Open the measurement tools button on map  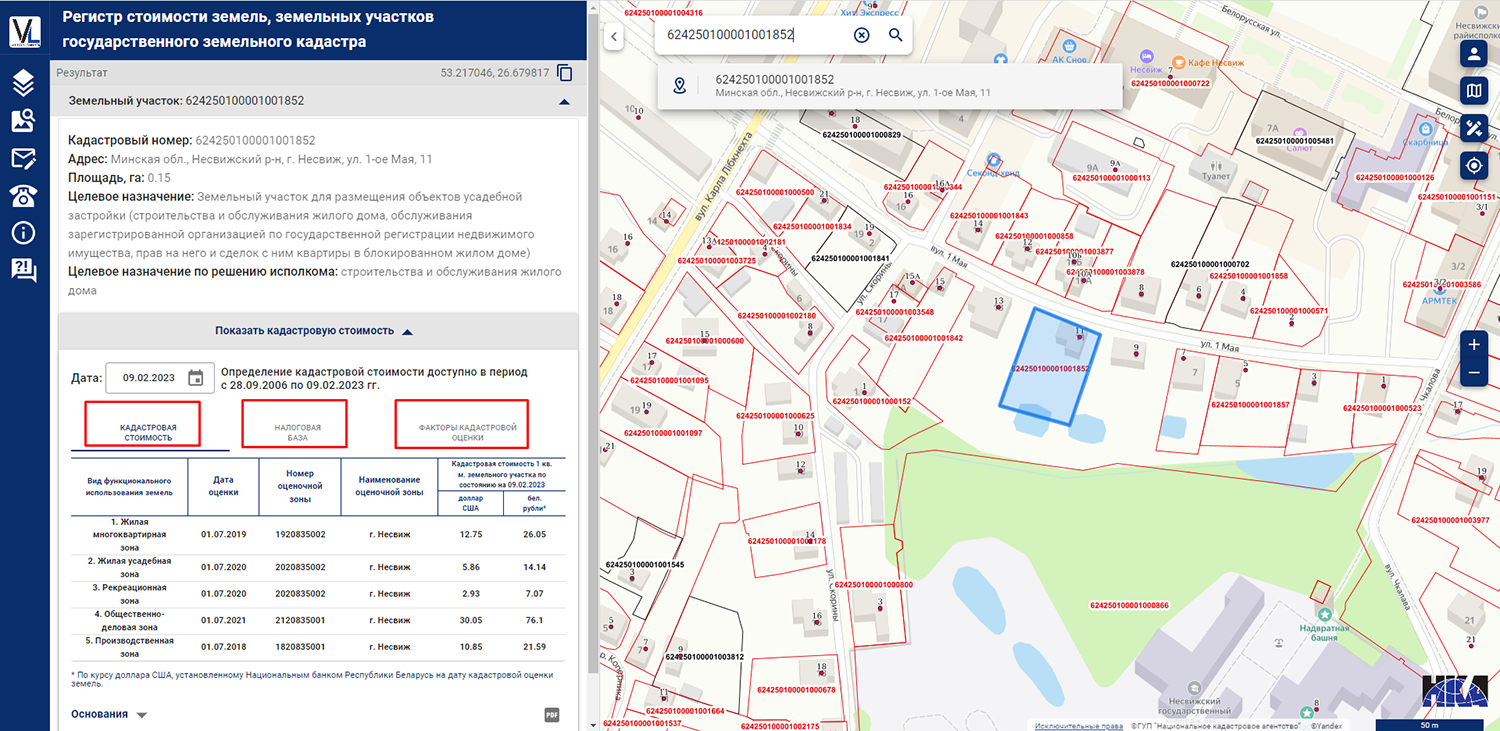[1474, 129]
